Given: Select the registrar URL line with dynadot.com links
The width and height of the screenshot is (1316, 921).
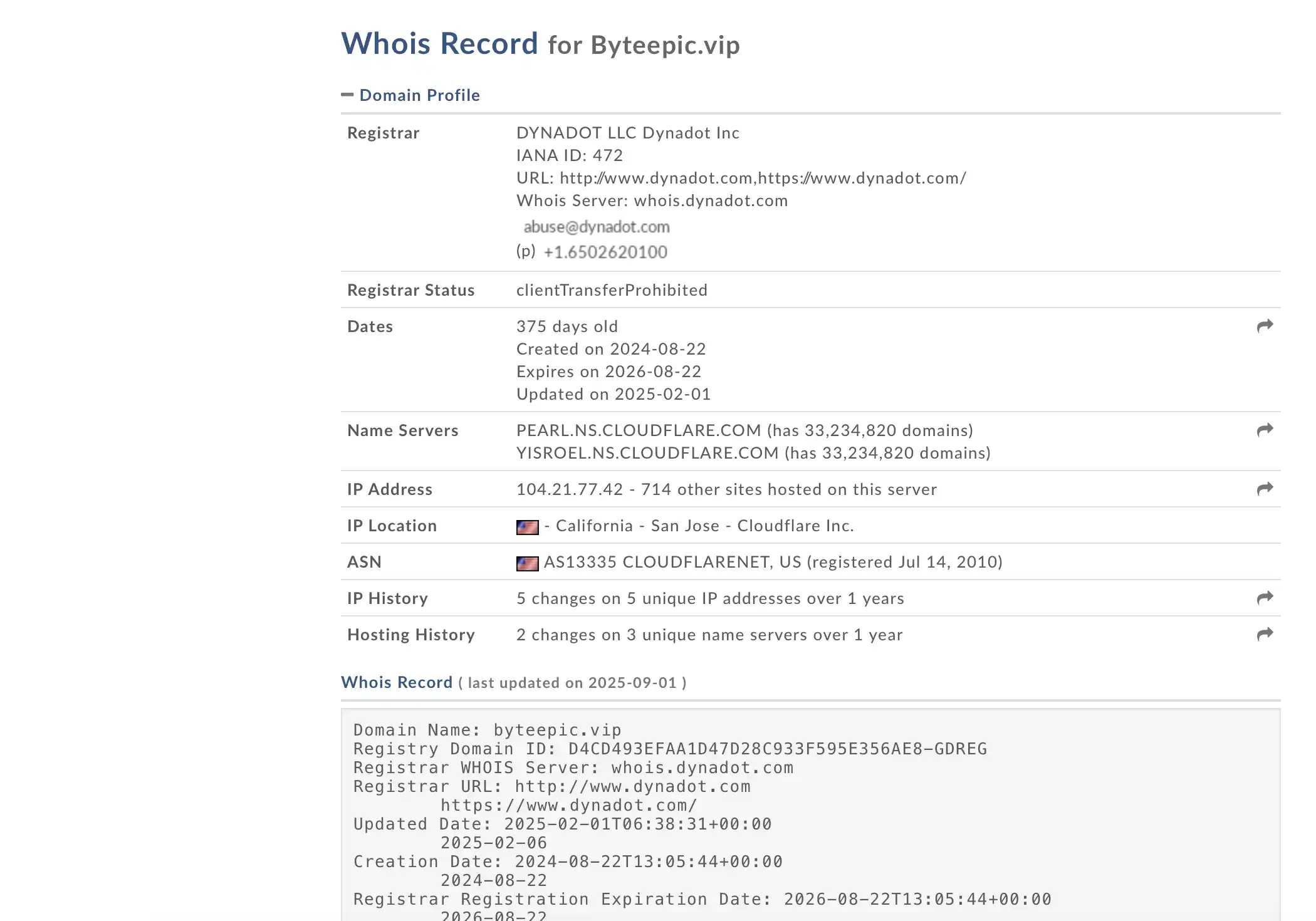Looking at the screenshot, I should (x=741, y=178).
